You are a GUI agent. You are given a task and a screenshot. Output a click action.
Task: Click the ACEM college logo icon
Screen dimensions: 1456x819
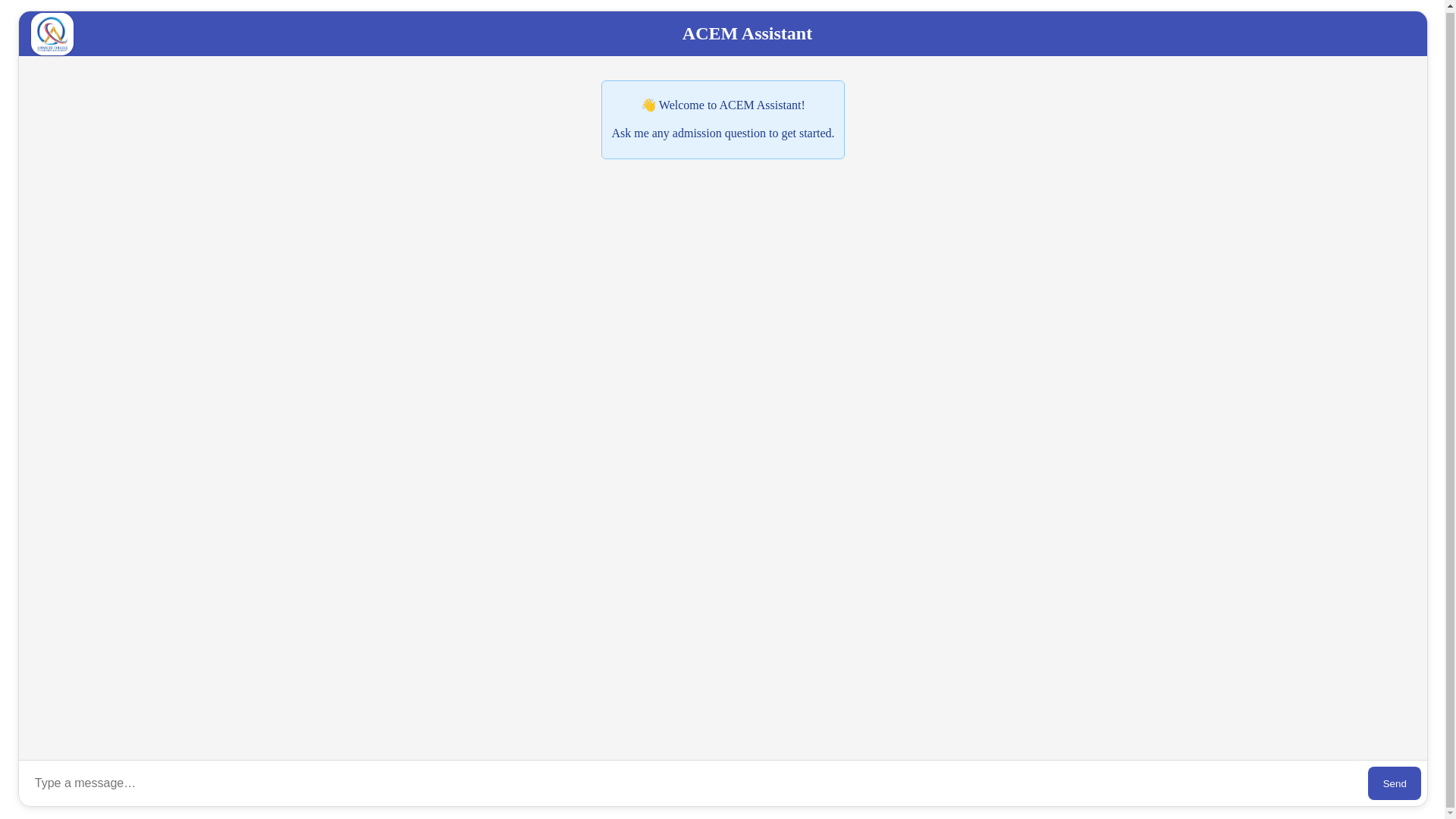point(52,34)
